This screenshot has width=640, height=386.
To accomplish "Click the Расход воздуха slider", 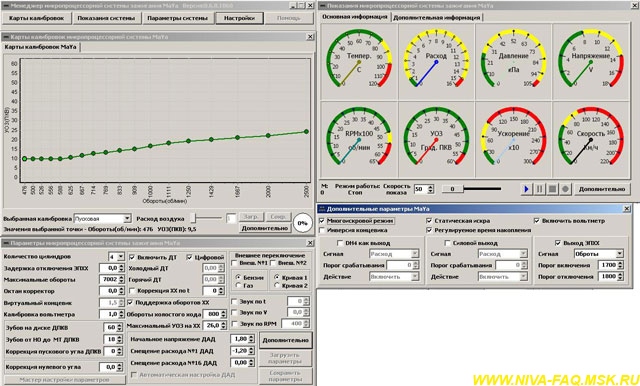I will tap(207, 219).
